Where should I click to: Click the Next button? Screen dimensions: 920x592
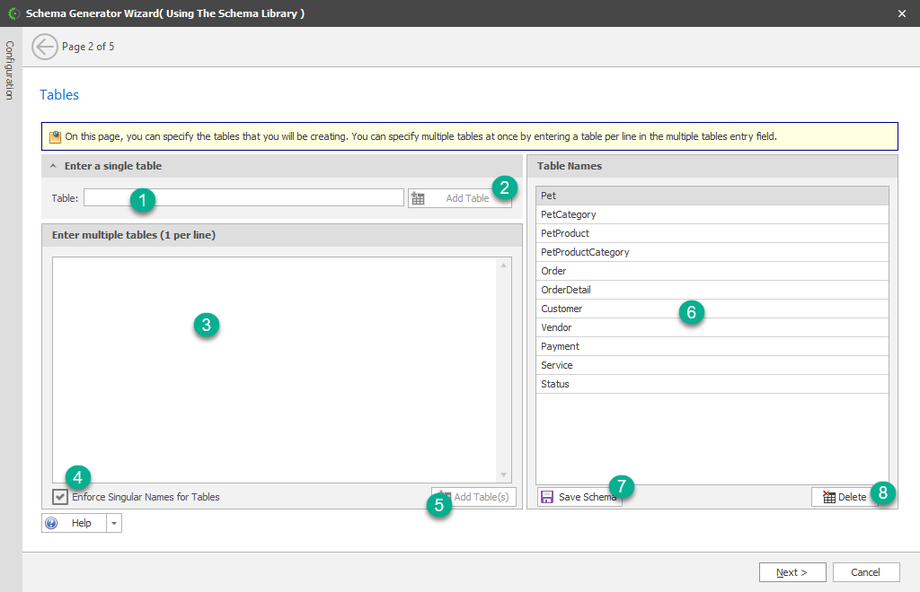click(792, 572)
